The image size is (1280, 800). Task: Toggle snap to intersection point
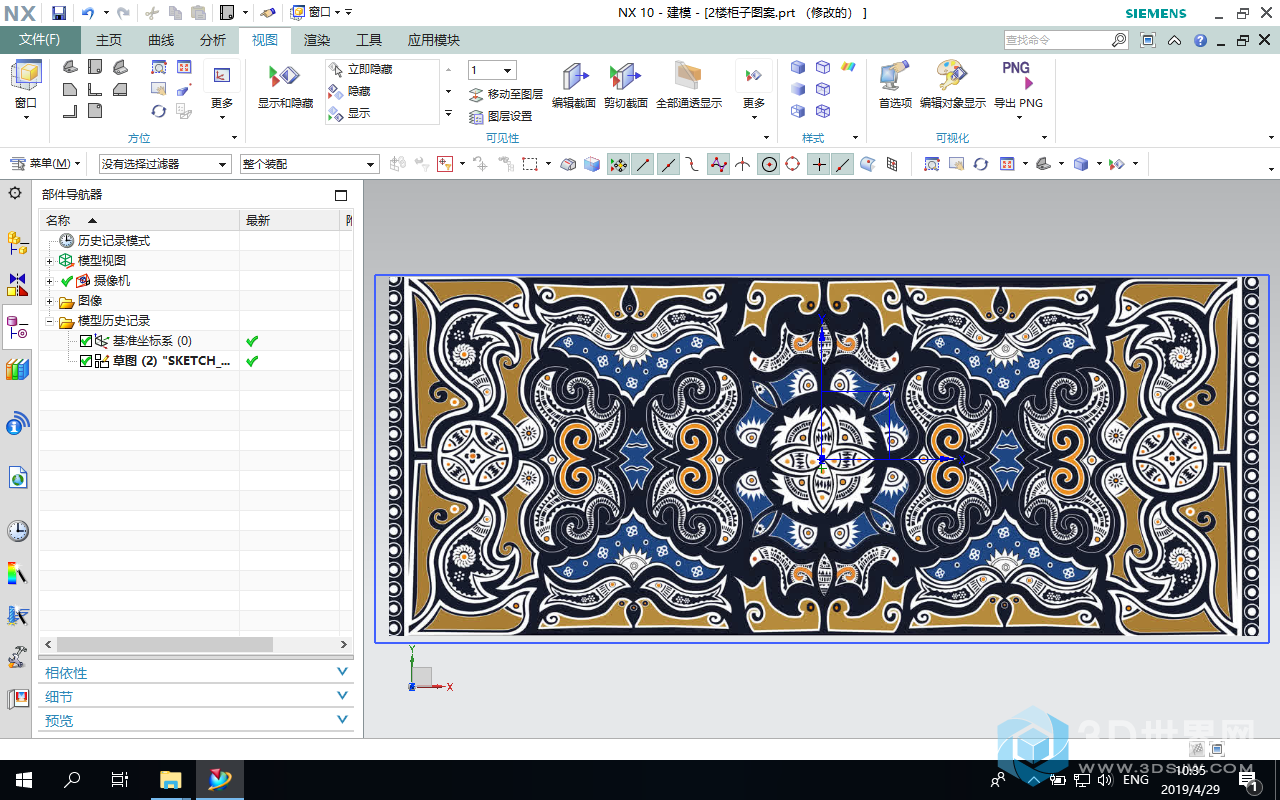744,164
